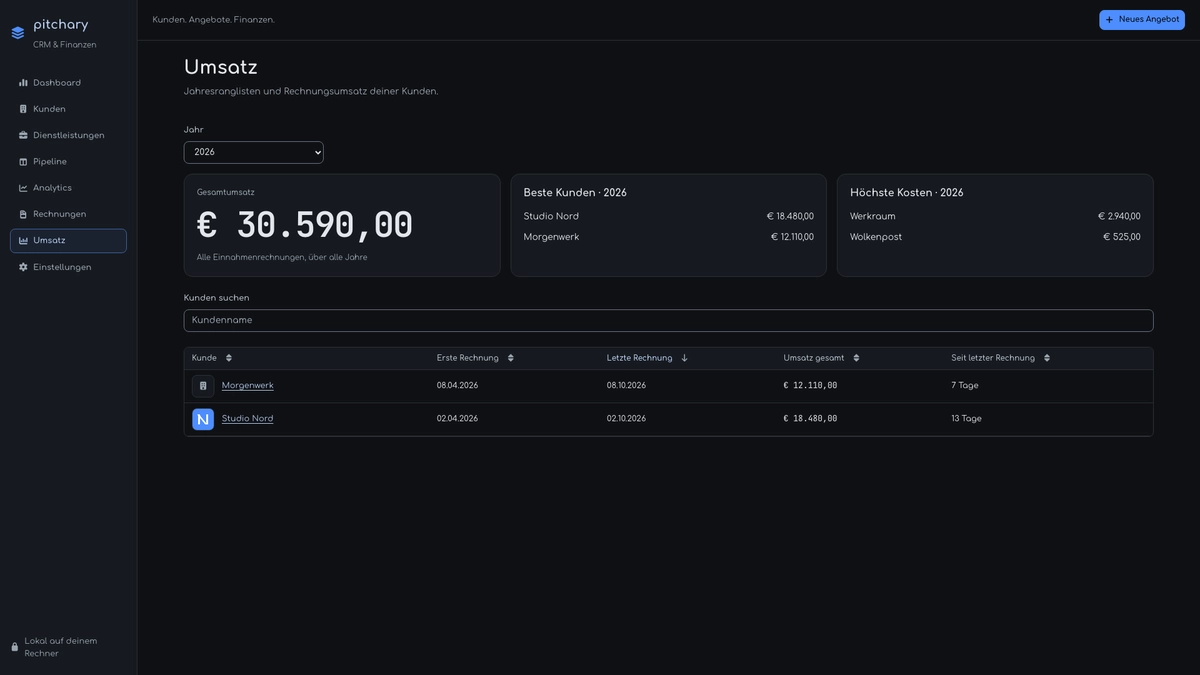Click the table cell € 12.110,00
This screenshot has height=675, width=1200.
[x=811, y=386]
